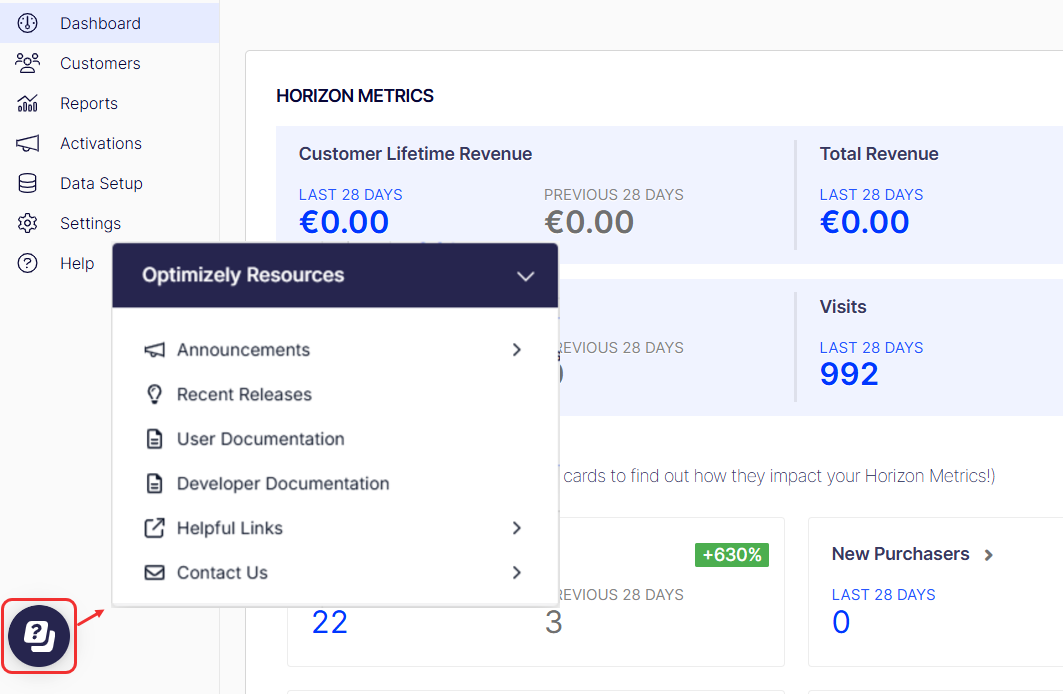Click the Contact Us envelope icon
1063x694 pixels.
click(x=155, y=573)
